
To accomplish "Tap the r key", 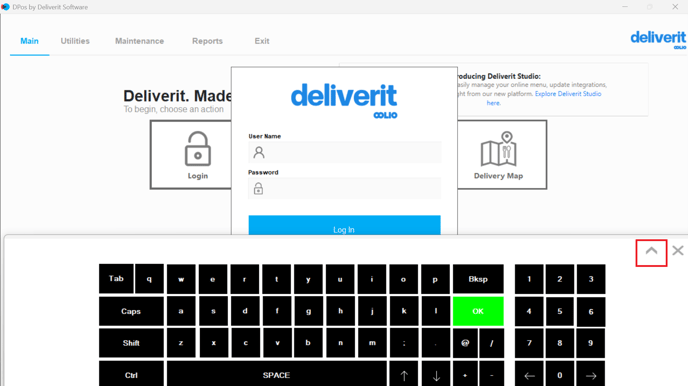I will pyautogui.click(x=245, y=279).
